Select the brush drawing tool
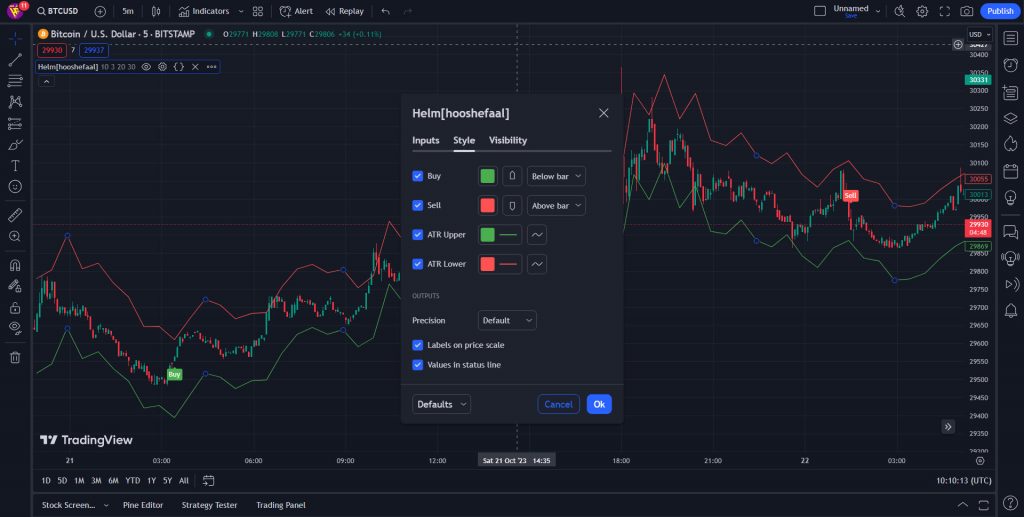 (x=15, y=144)
